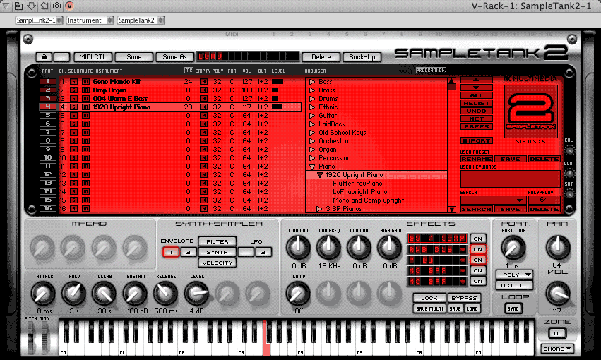
Task: Click the RENAME preset button
Action: point(476,159)
